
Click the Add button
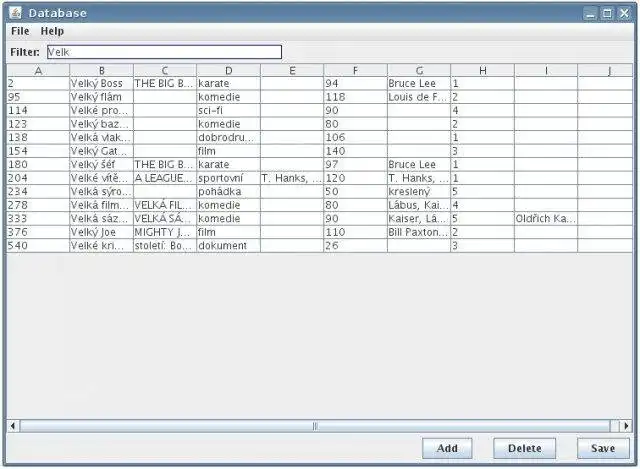[447, 448]
